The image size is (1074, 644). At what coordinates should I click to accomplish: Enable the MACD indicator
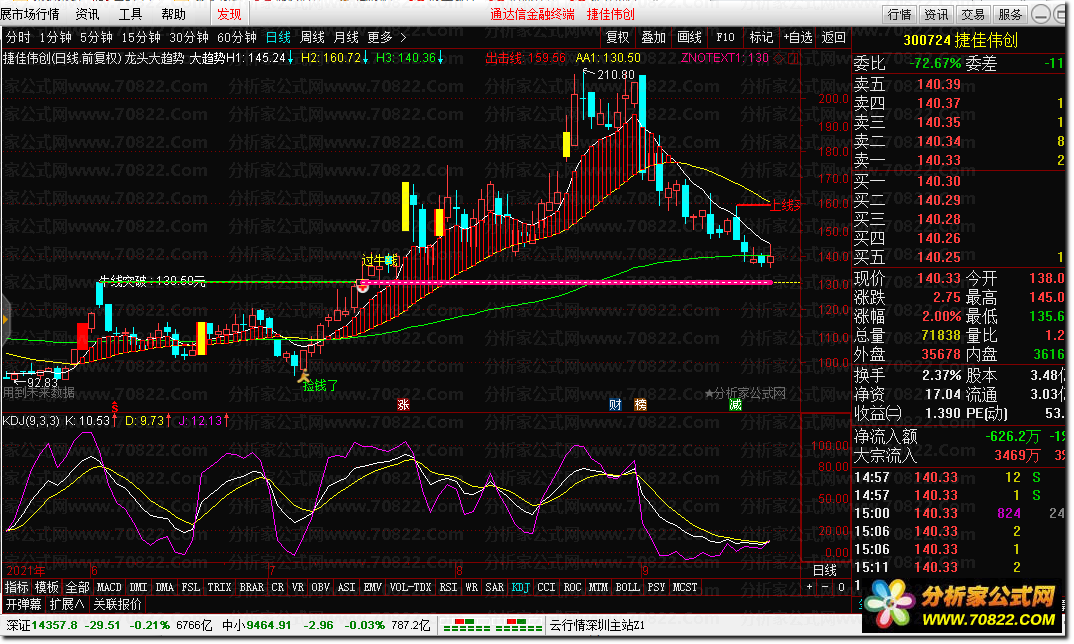pos(109,587)
